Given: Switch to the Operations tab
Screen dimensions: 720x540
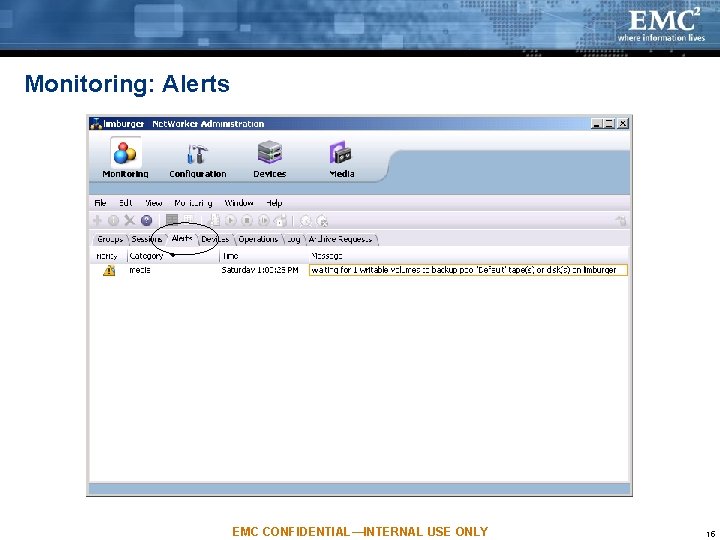Looking at the screenshot, I should click(258, 239).
